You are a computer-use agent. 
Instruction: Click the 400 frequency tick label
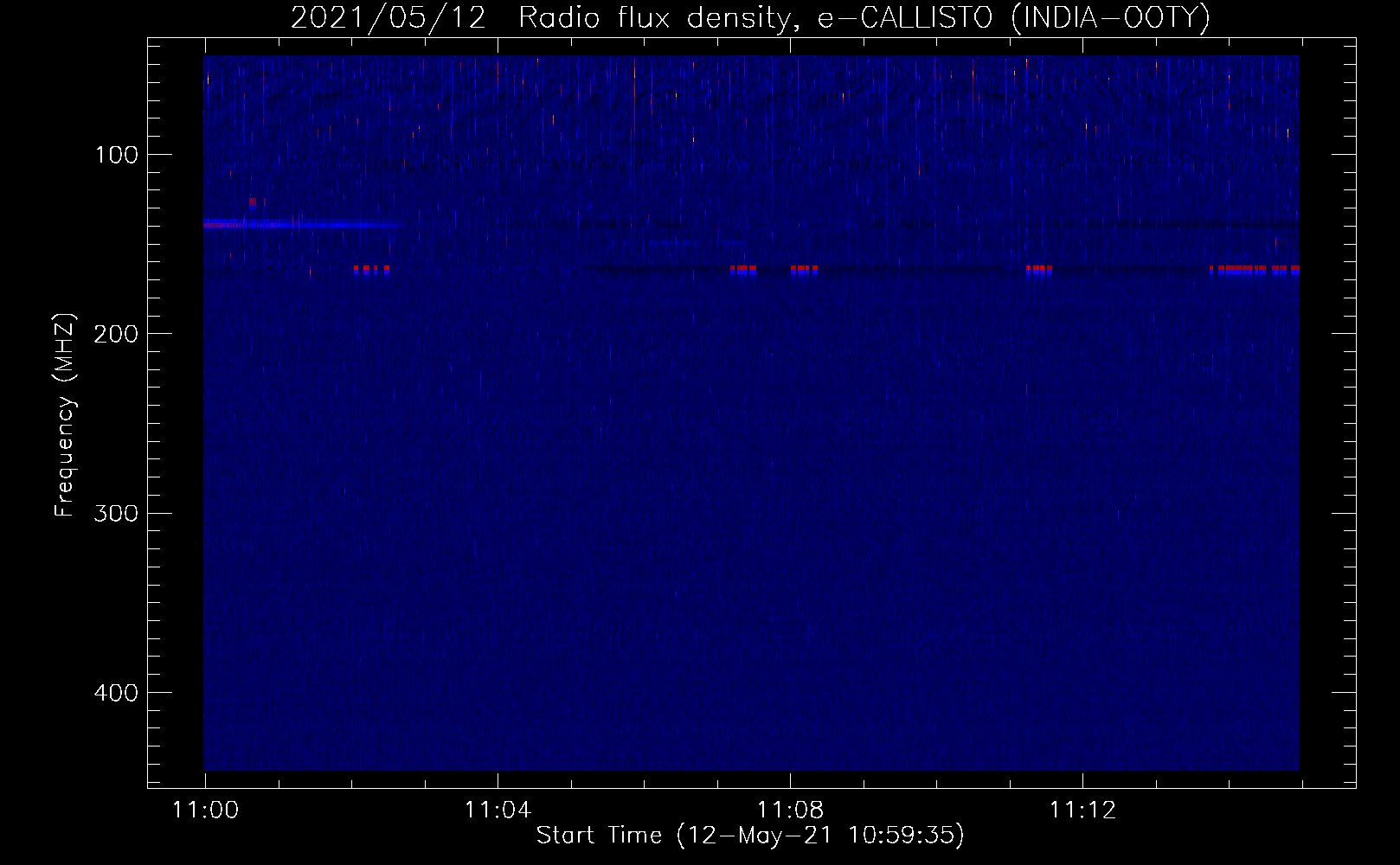tap(116, 693)
